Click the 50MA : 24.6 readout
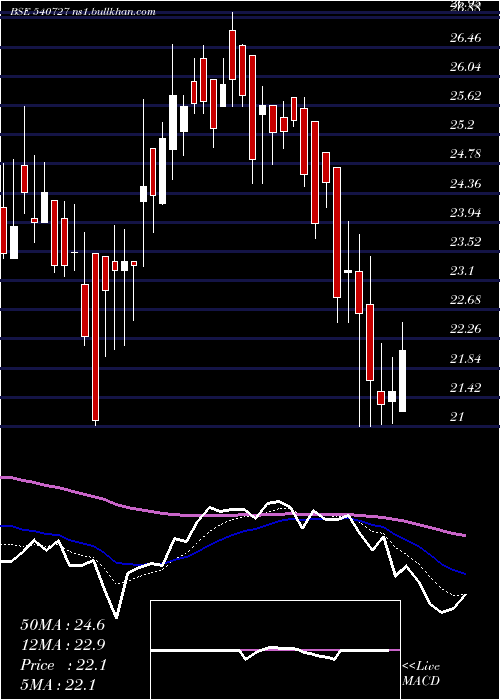 point(62,625)
